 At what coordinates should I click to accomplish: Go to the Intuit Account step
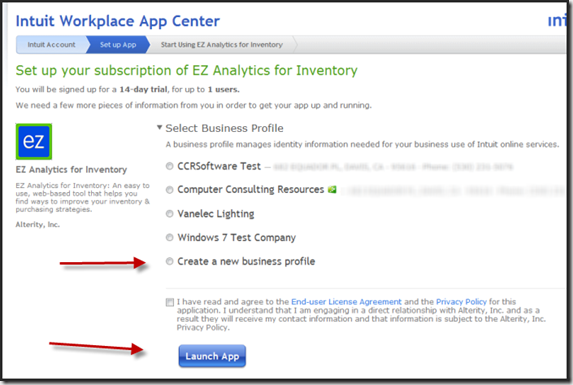pos(51,45)
